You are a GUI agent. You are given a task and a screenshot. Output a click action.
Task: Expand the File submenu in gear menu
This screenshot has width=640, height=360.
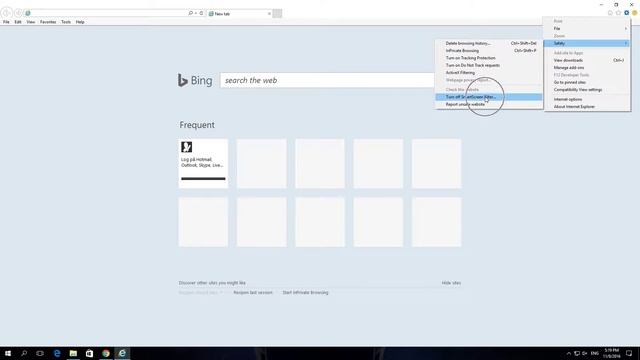click(587, 29)
